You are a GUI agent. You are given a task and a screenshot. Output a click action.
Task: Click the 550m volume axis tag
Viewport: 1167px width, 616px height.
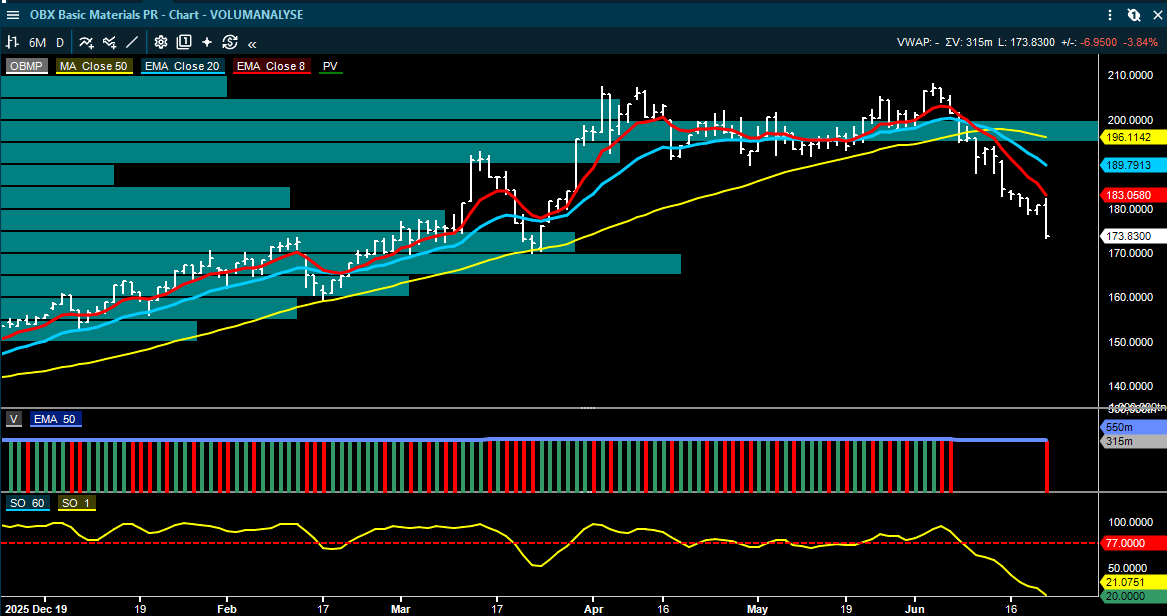[x=1132, y=428]
